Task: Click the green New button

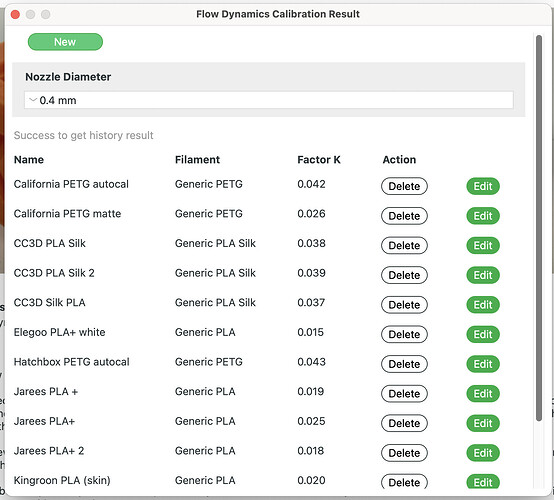Action: pos(65,42)
